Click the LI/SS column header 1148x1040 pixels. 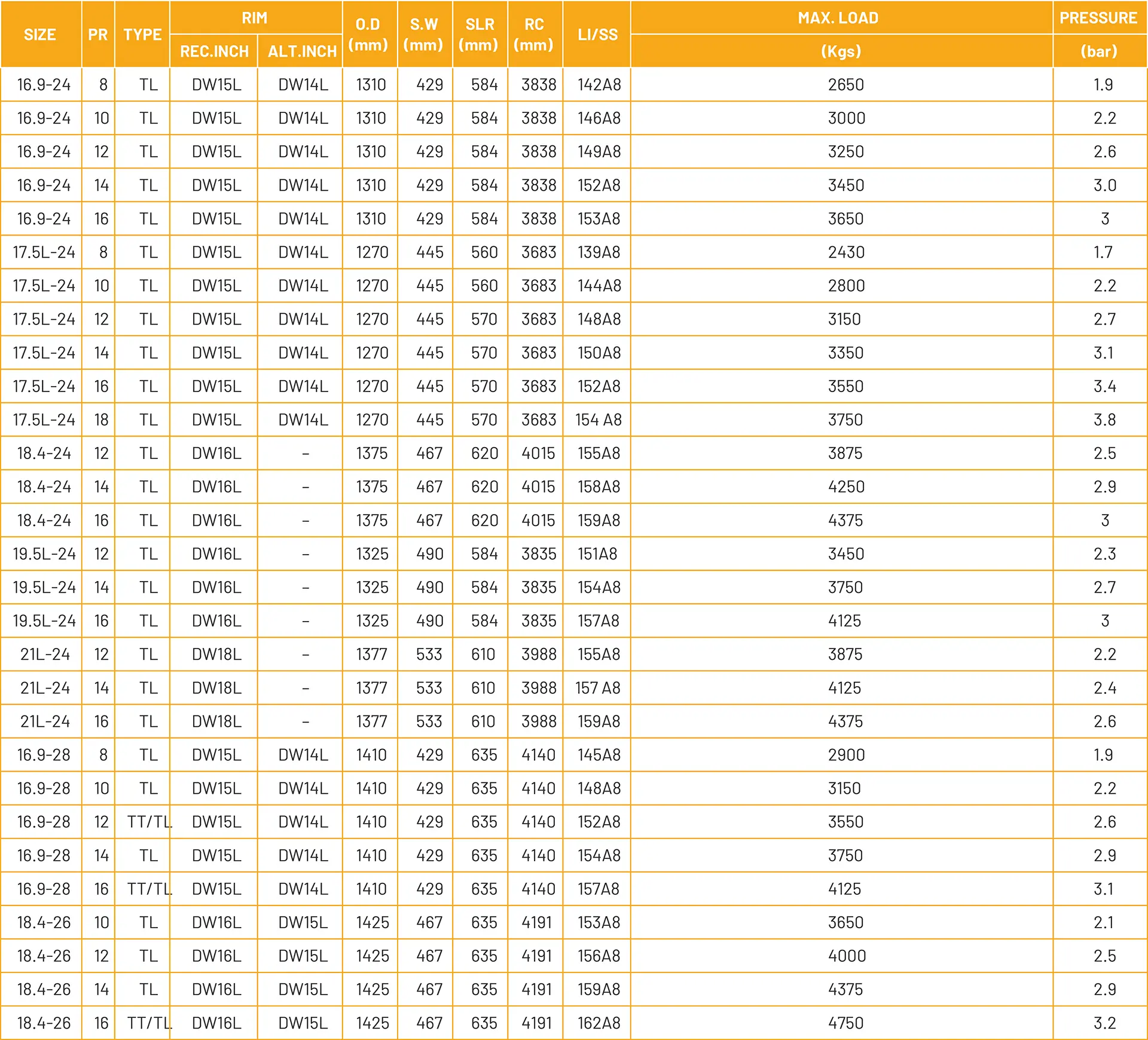click(x=597, y=35)
